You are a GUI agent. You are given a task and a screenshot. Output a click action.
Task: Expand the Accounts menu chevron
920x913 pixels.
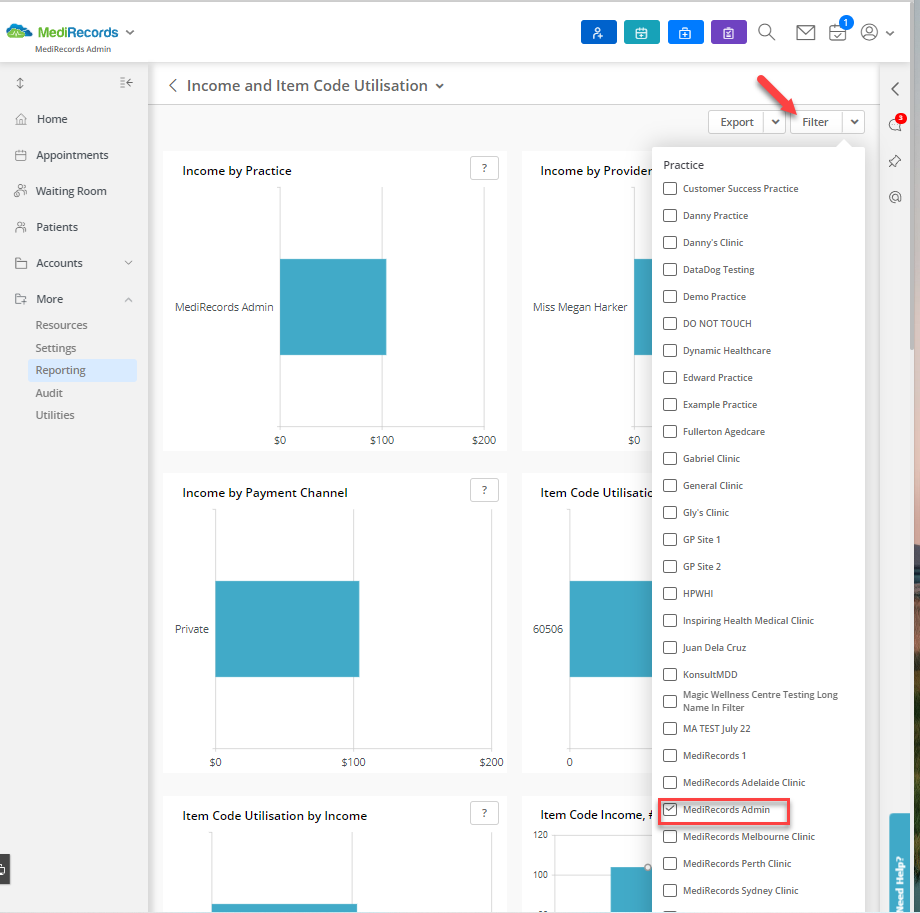tap(128, 263)
